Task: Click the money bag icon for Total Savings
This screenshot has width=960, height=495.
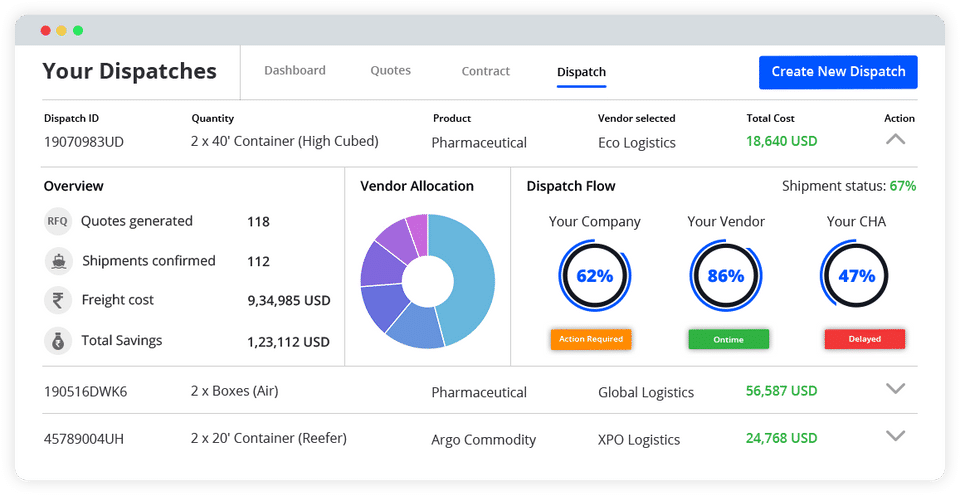Action: tap(58, 341)
